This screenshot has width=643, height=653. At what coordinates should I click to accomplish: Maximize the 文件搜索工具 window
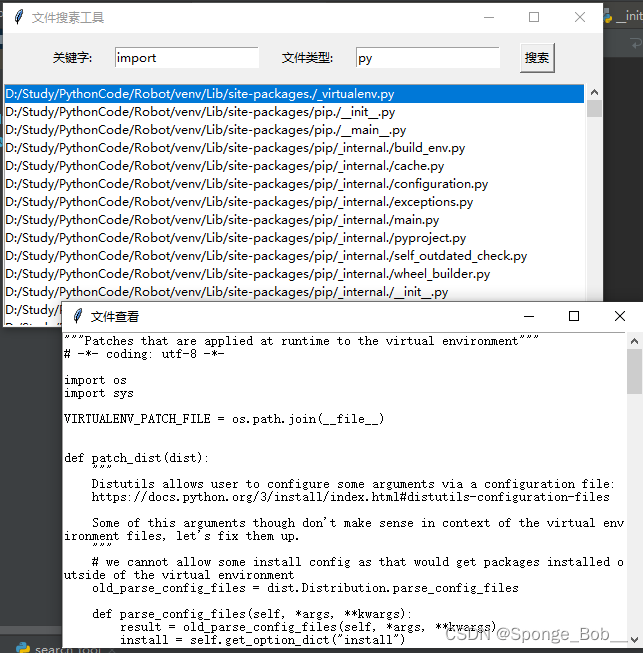tap(534, 17)
